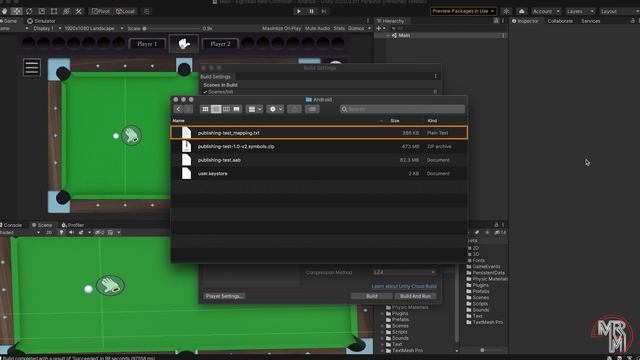This screenshot has height=360, width=640.
Task: Toggle Pivot handle position
Action: (x=100, y=11)
